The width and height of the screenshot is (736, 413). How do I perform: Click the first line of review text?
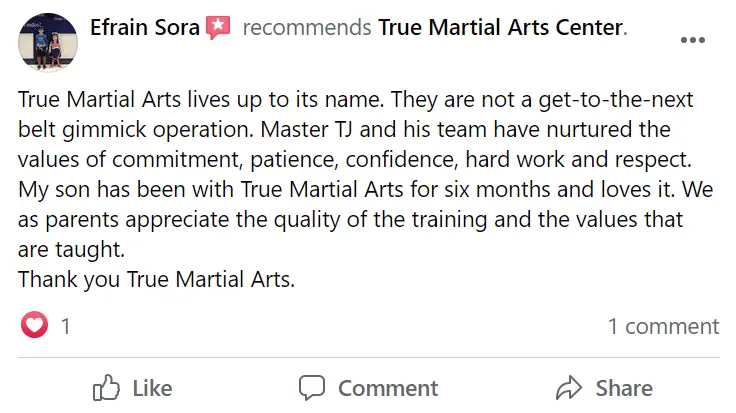[355, 100]
